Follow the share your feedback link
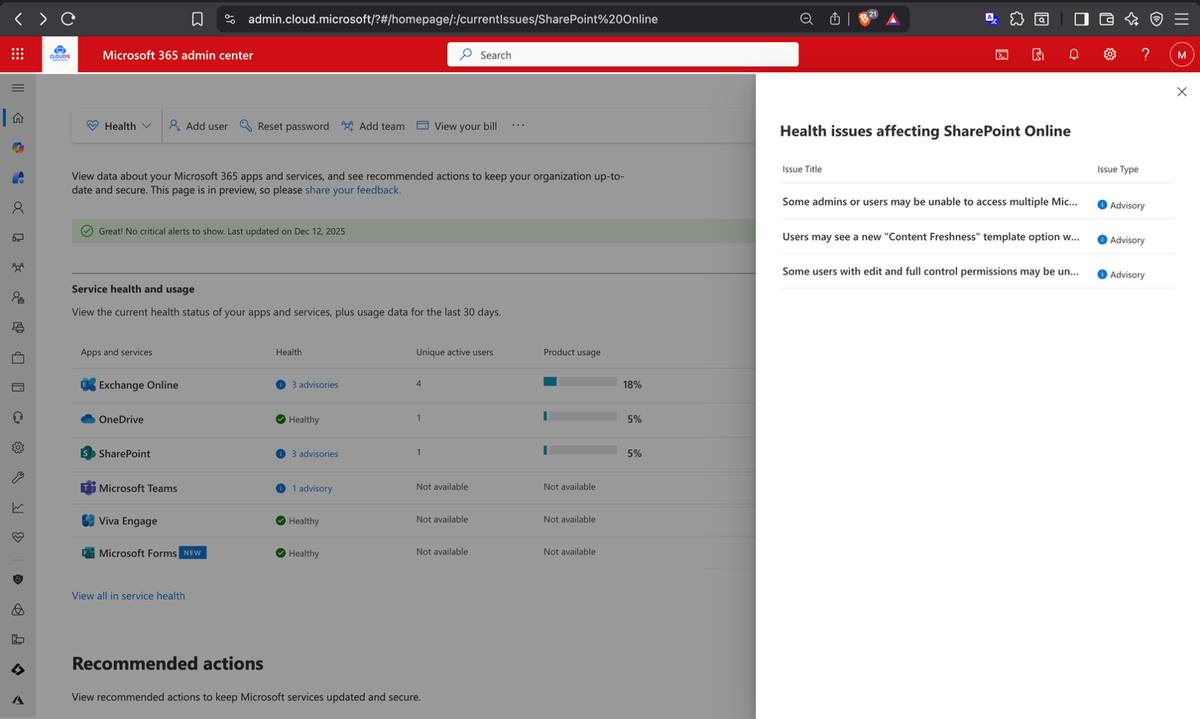This screenshot has height=719, width=1200. click(353, 190)
